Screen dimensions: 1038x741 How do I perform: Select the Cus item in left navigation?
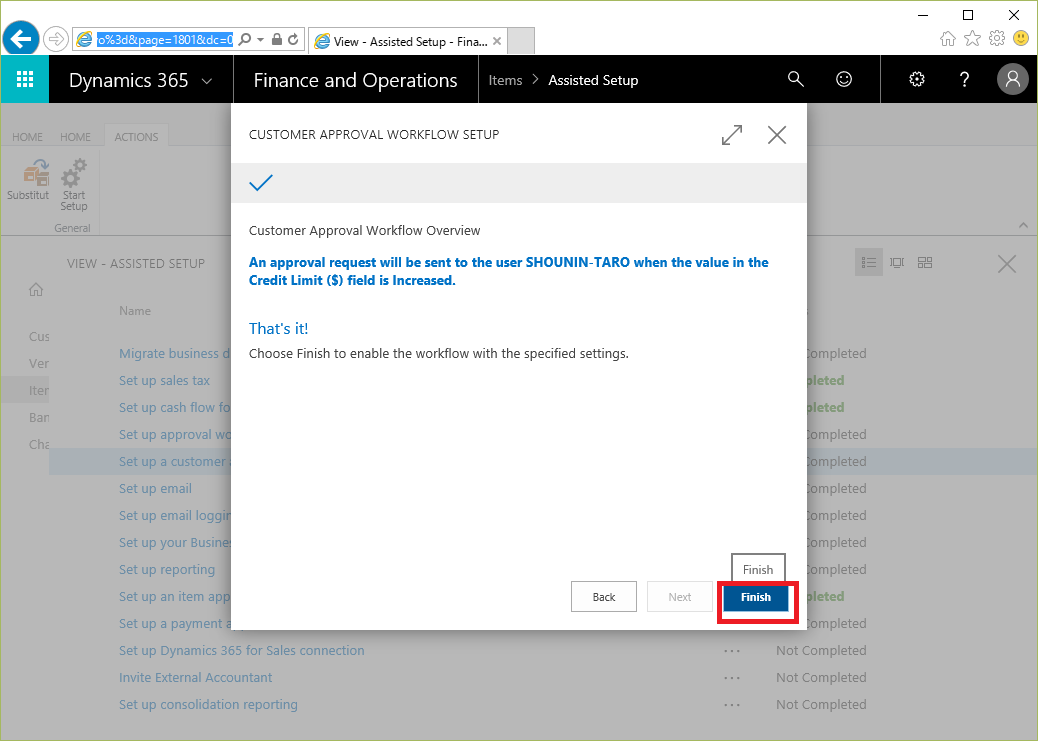39,336
